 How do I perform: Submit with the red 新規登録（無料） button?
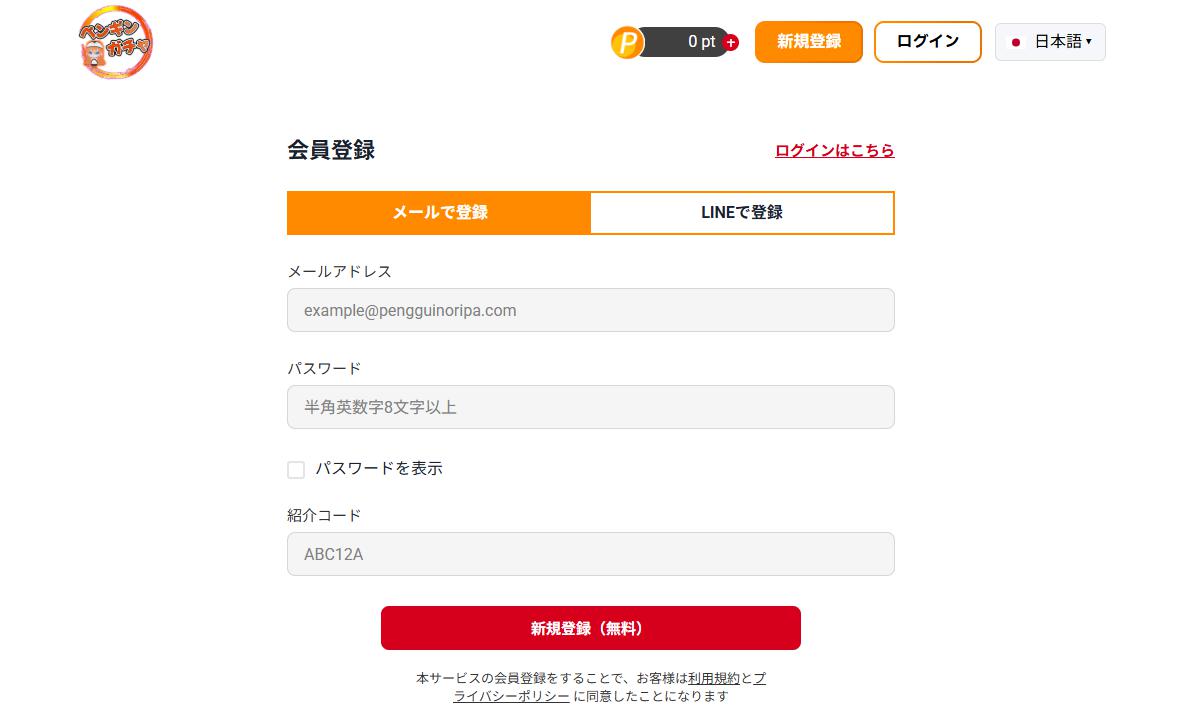(590, 628)
